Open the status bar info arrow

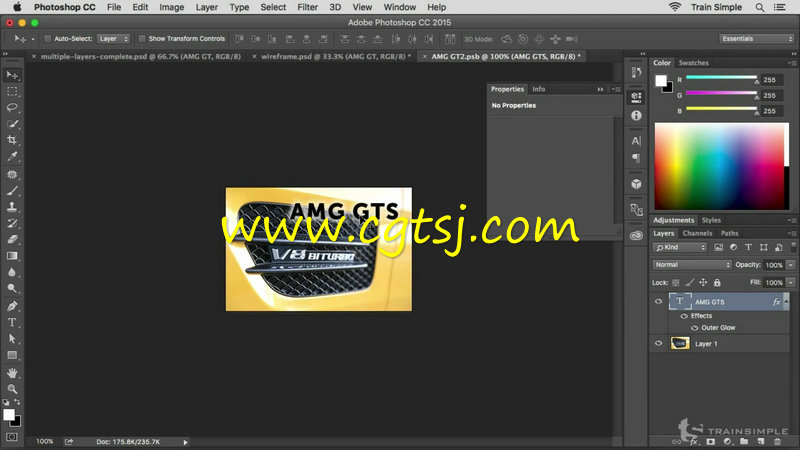pyautogui.click(x=185, y=442)
